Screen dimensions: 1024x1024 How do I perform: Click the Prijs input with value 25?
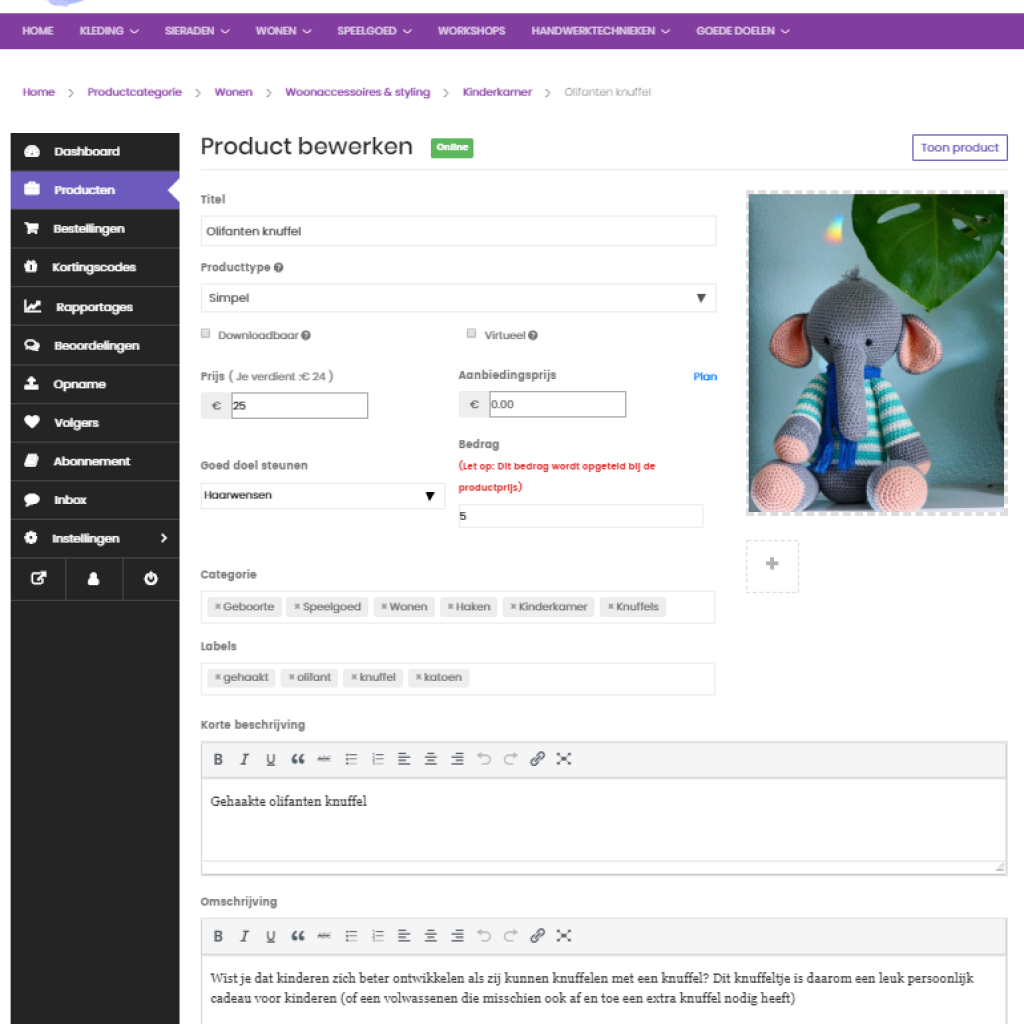299,406
